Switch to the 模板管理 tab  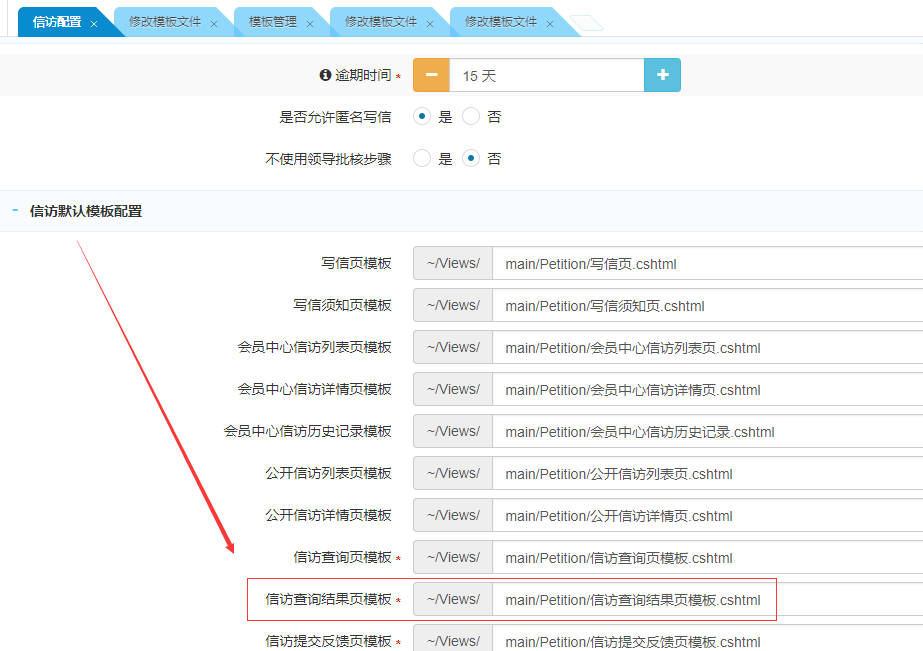271,22
